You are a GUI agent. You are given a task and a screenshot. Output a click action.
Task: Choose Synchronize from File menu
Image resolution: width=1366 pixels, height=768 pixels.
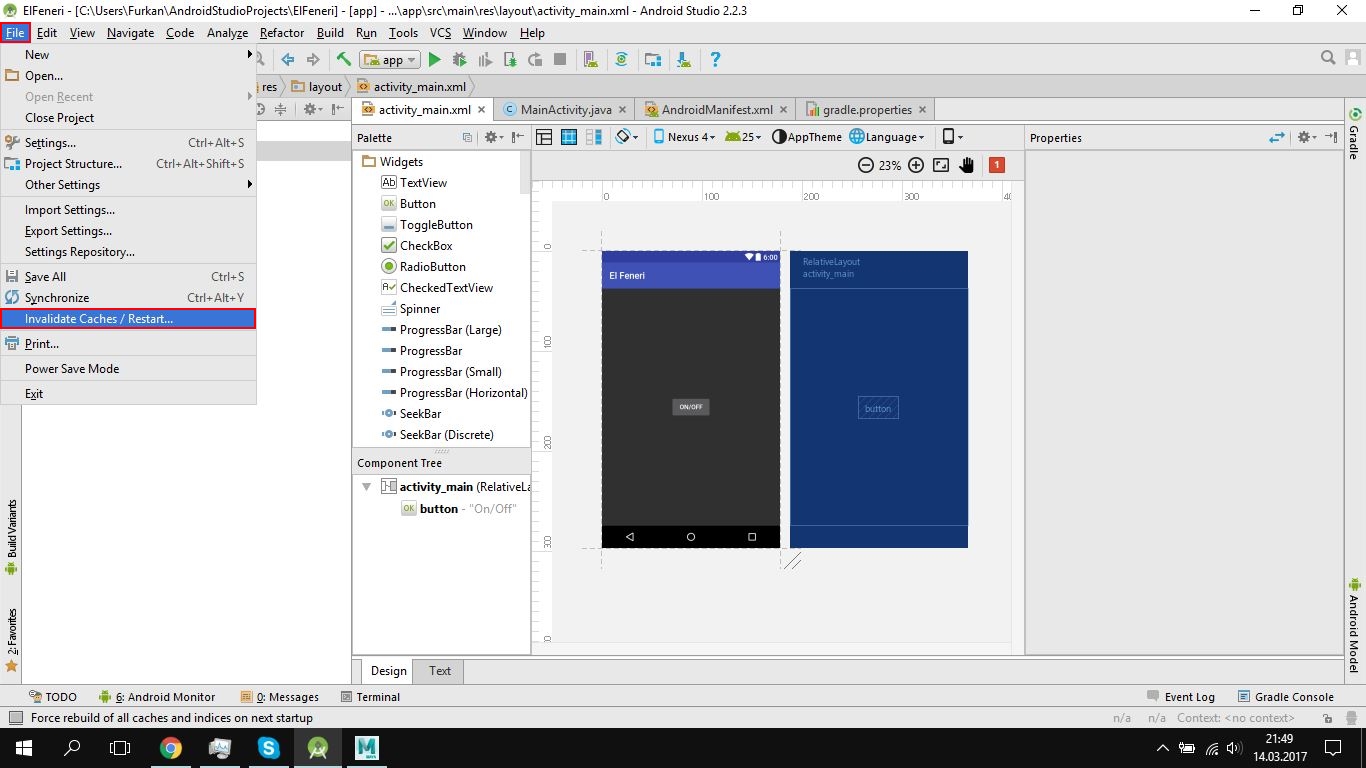128,298
